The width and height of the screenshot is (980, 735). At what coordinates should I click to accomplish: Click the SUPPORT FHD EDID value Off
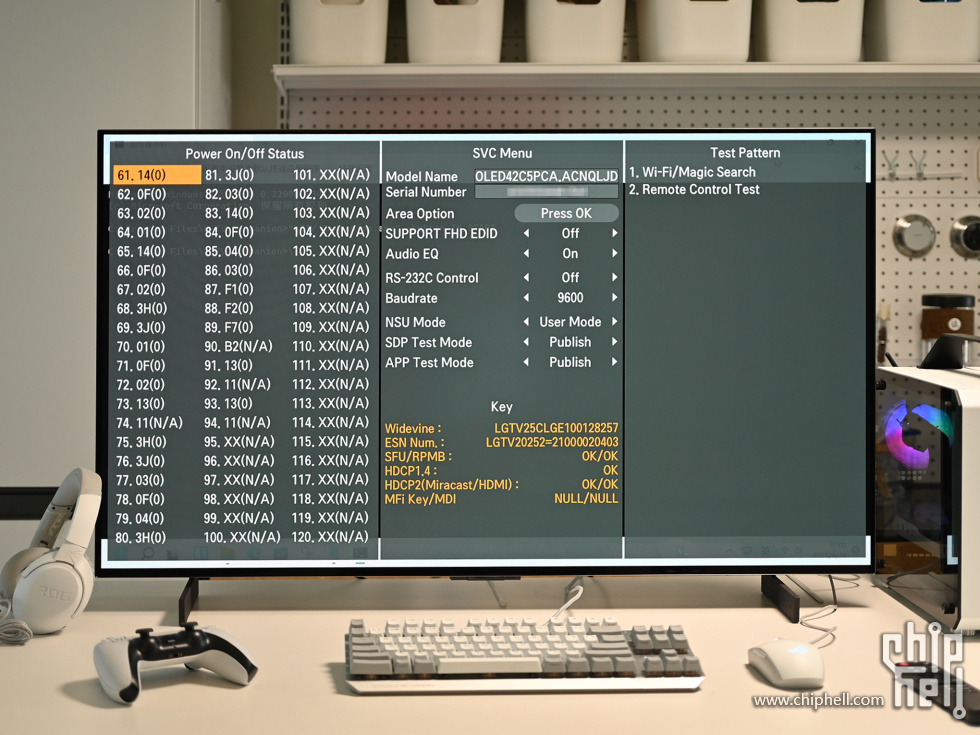[x=570, y=233]
